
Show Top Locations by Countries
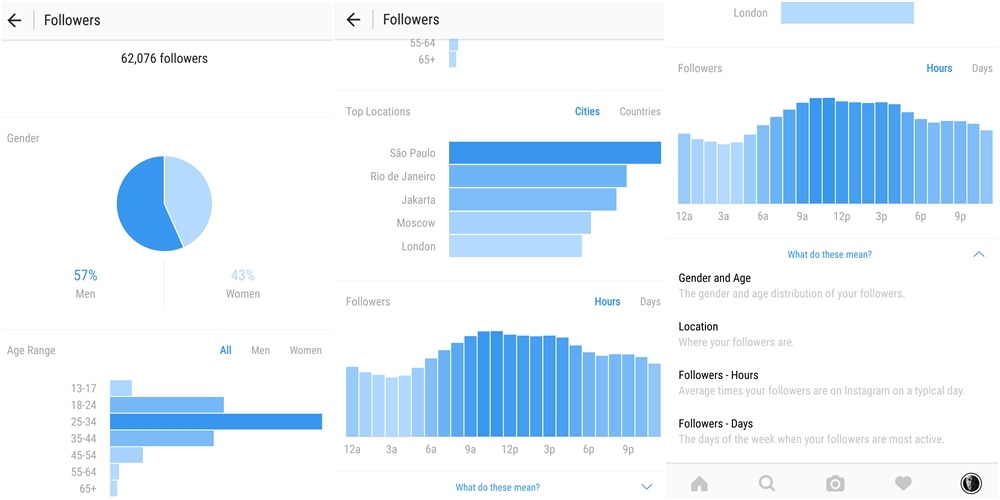click(640, 112)
